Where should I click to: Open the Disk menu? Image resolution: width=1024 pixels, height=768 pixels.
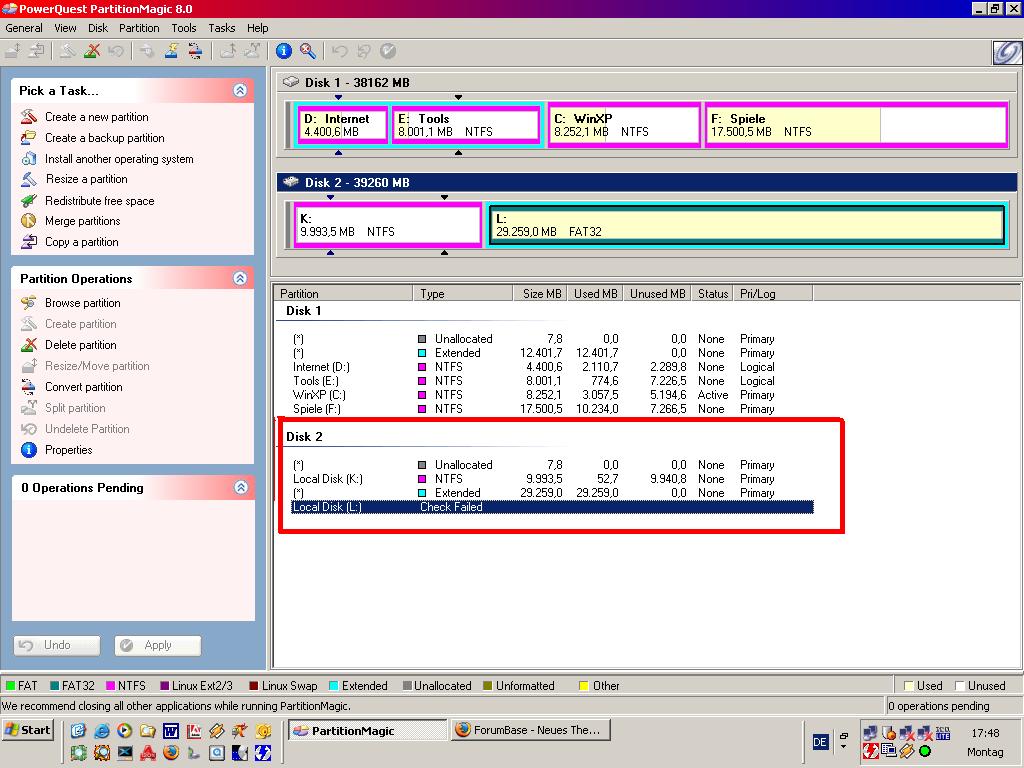point(98,28)
